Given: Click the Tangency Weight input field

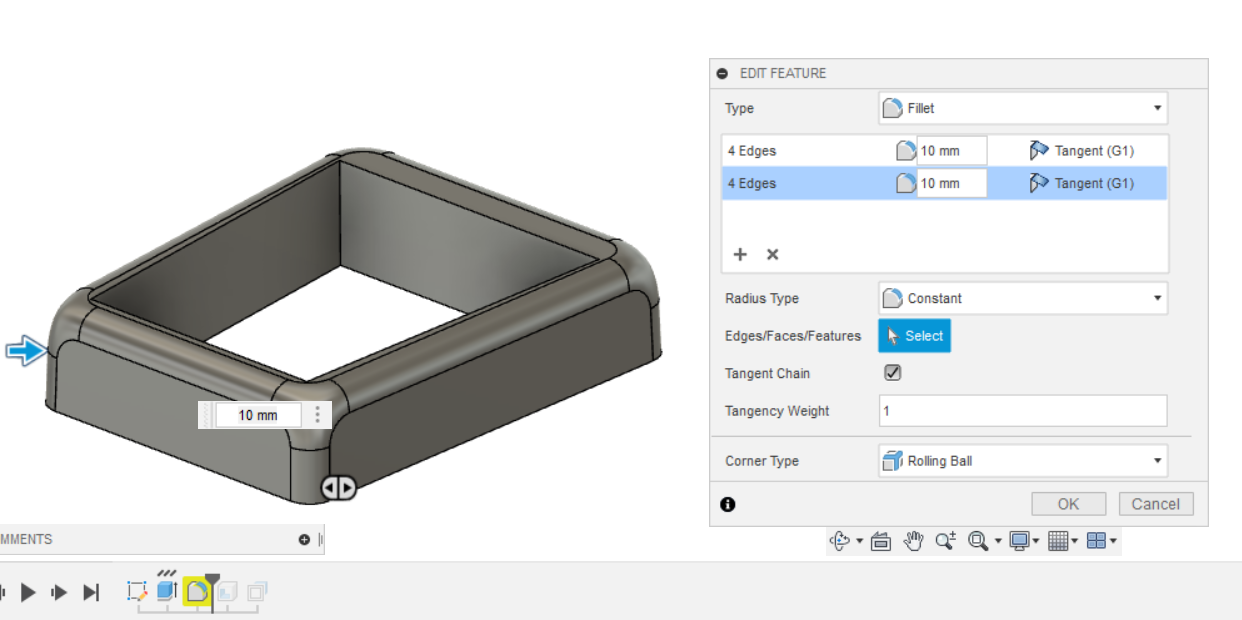Looking at the screenshot, I should (x=1022, y=411).
